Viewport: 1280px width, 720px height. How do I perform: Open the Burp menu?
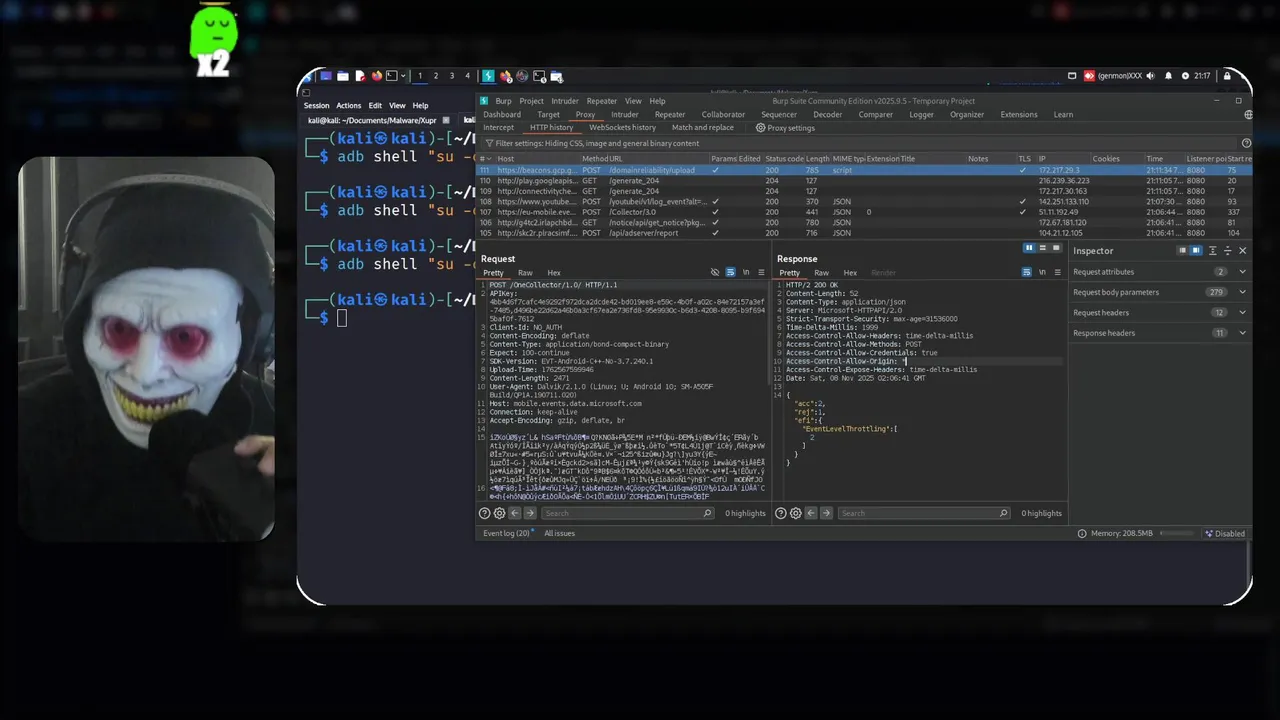[x=503, y=101]
